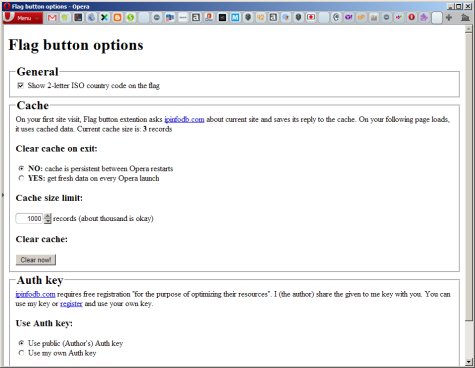Switch to the blue M icon tab
The height and width of the screenshot is (368, 475).
[235, 17]
